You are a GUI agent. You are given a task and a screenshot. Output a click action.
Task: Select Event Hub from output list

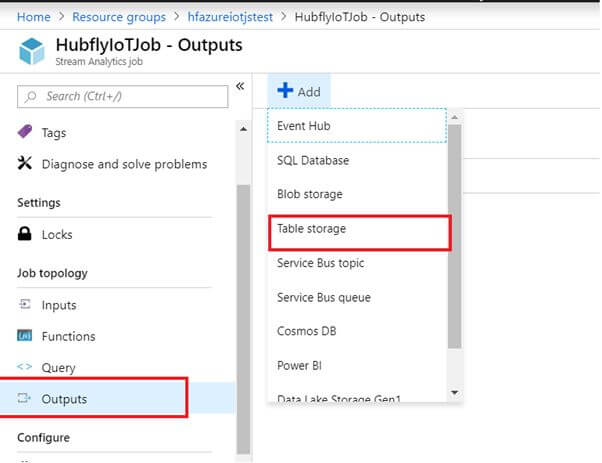(303, 126)
